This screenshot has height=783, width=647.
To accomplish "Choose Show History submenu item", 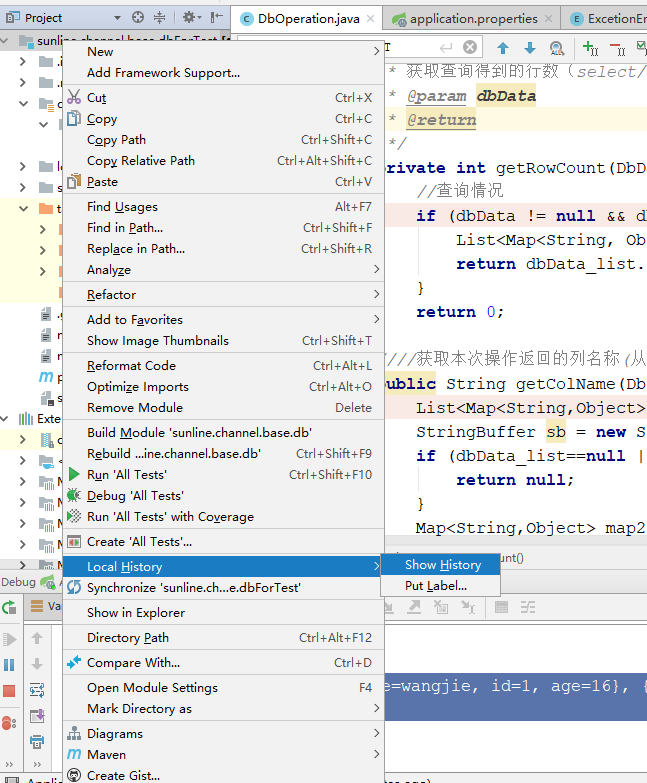I will [440, 565].
